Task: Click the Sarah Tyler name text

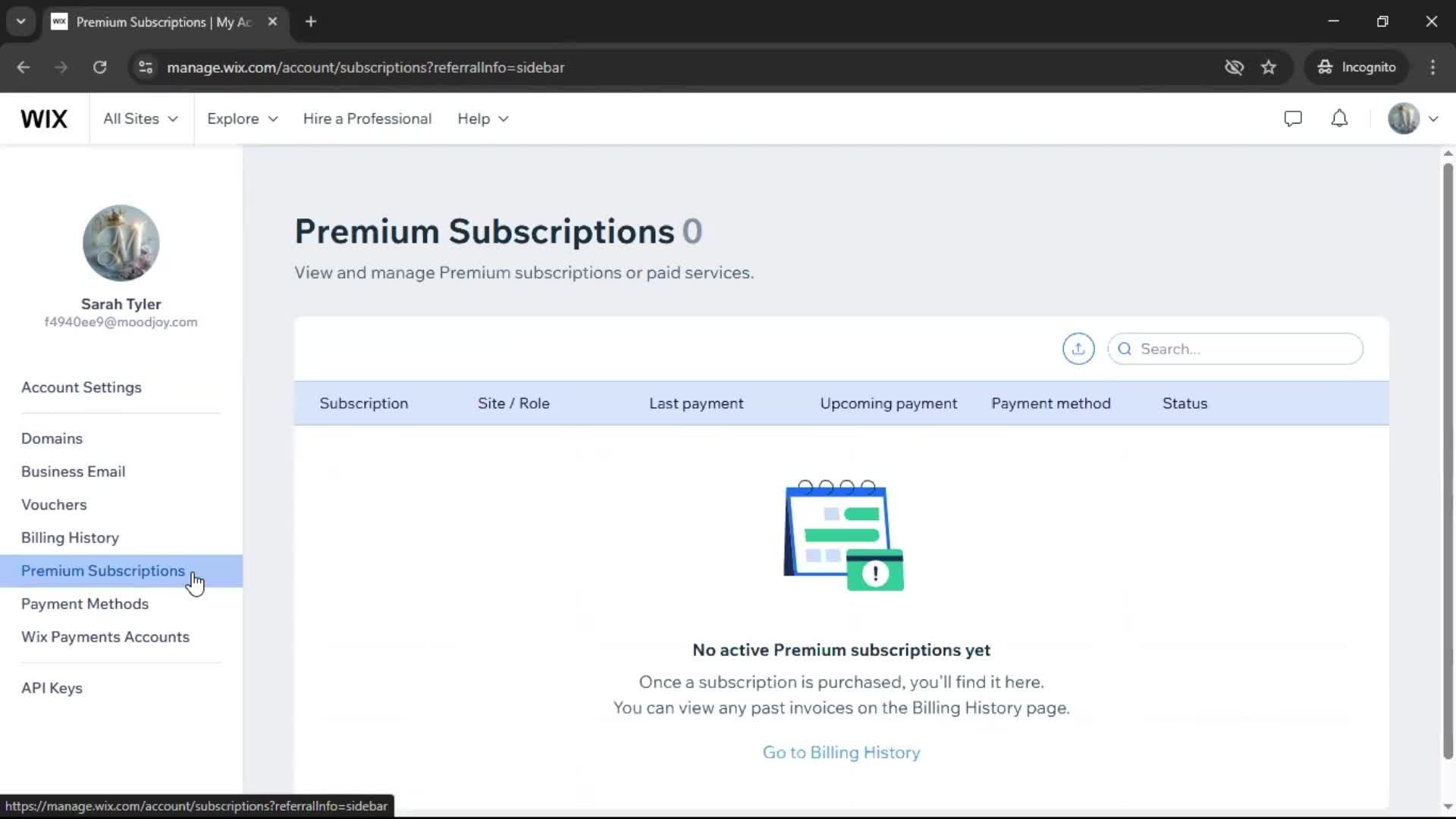Action: 121,304
